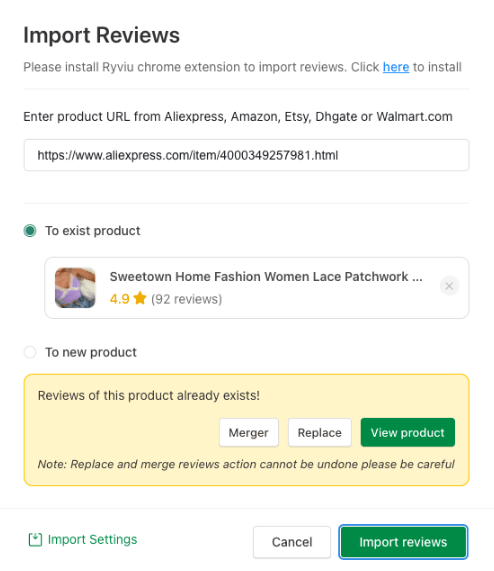Click the Import Settings download icon
494x571 pixels.
35,539
